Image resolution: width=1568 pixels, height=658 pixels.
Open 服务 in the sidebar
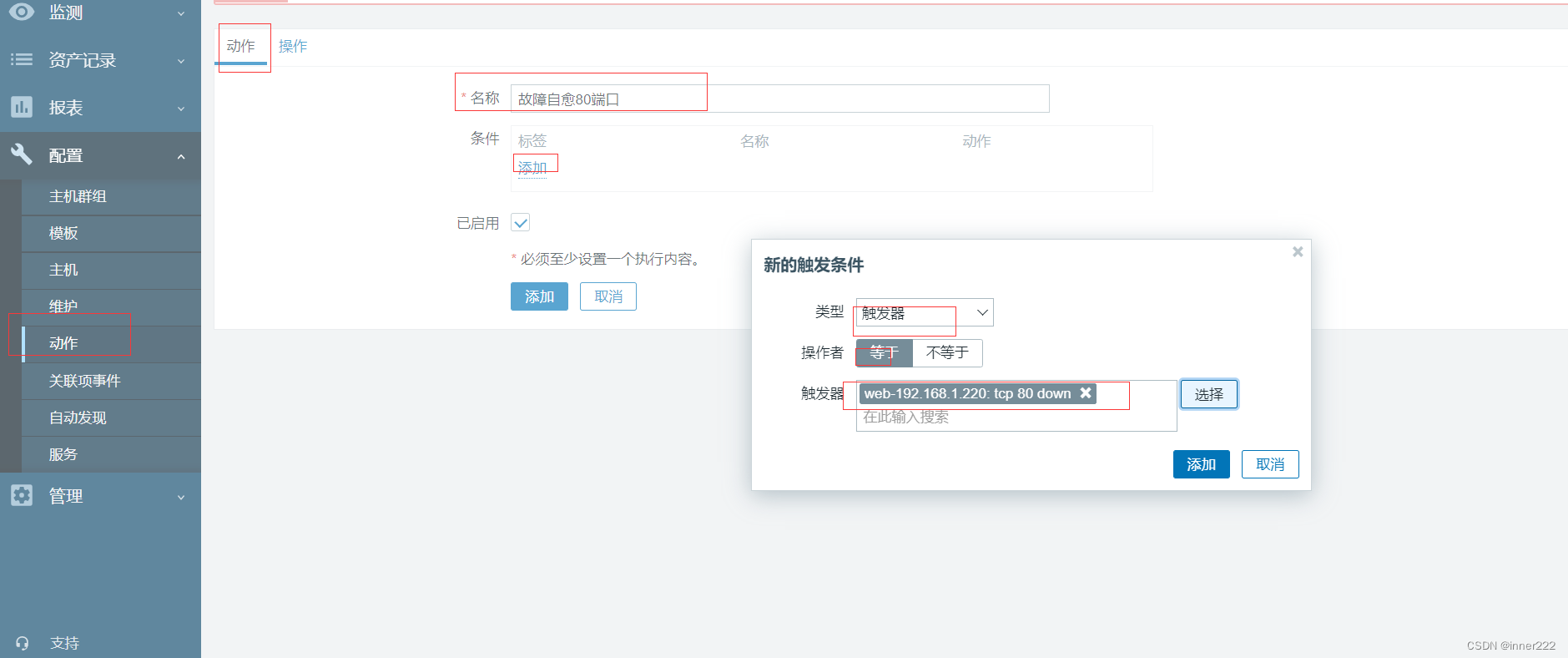(x=111, y=454)
